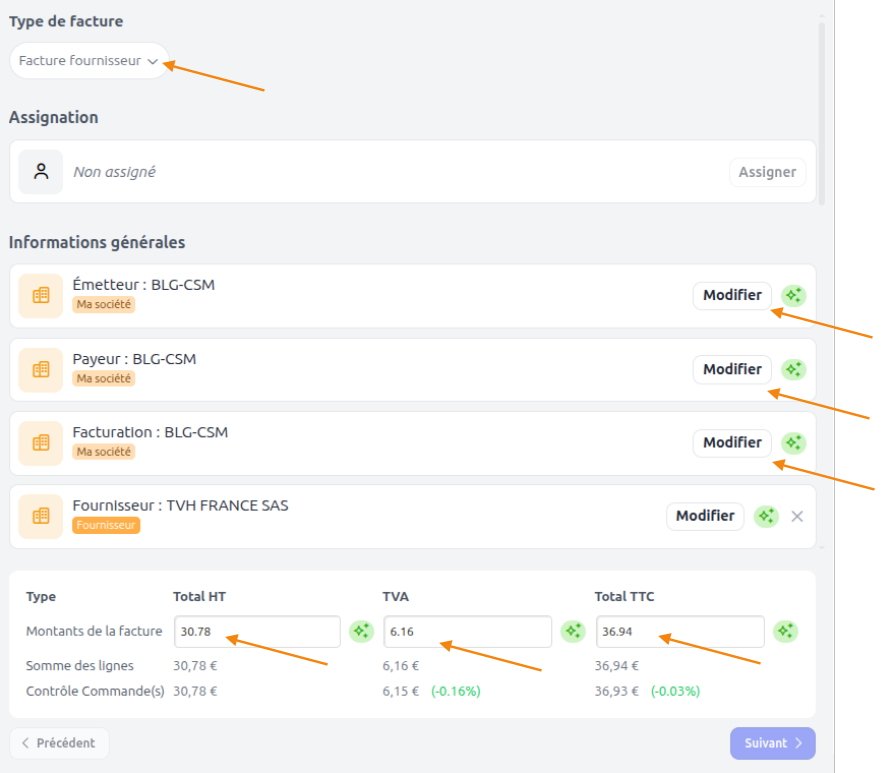Click Modifier for Facturation BLG-CSM
884x773 pixels.
click(732, 443)
